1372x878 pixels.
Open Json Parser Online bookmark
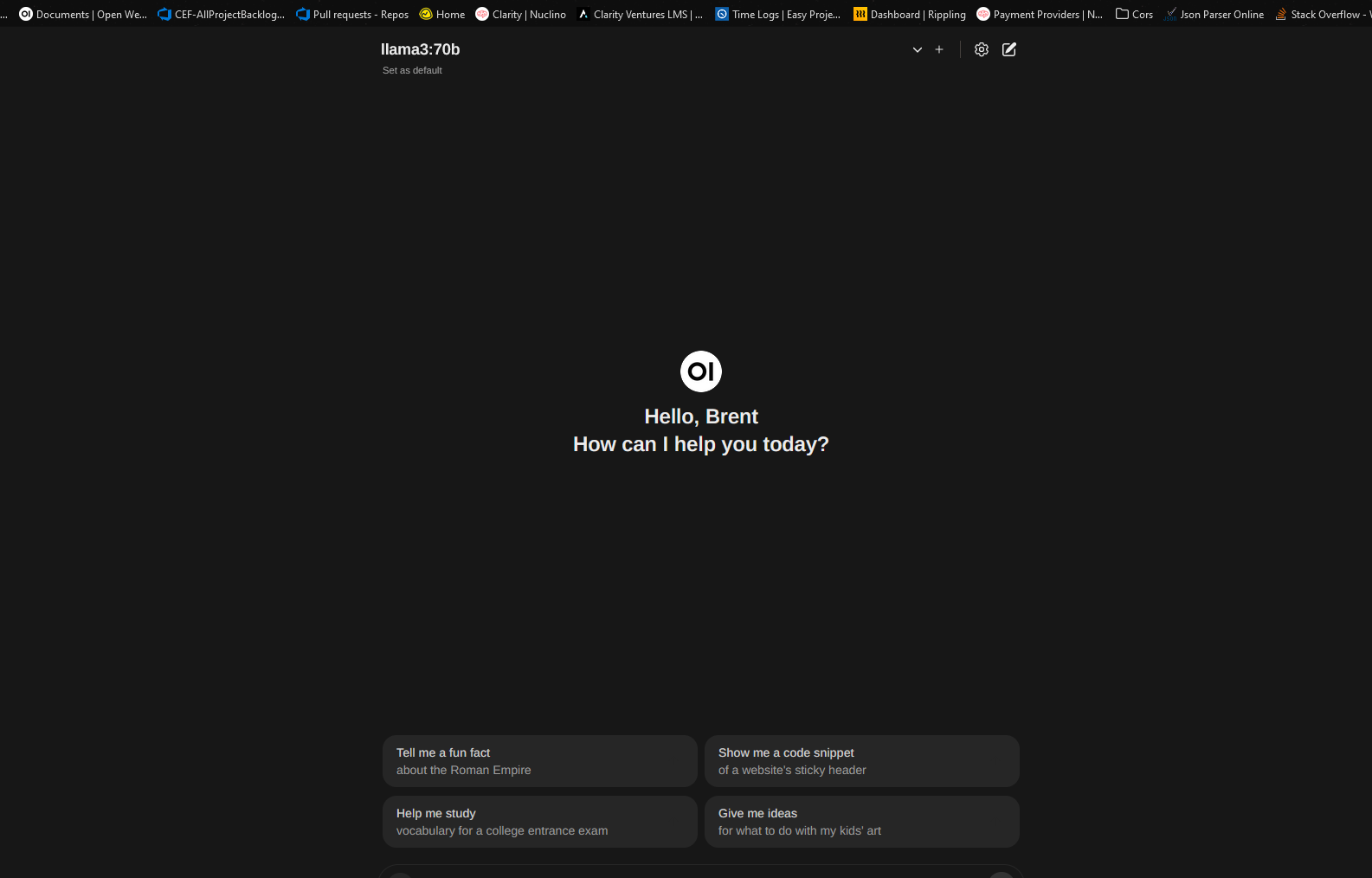point(1214,14)
